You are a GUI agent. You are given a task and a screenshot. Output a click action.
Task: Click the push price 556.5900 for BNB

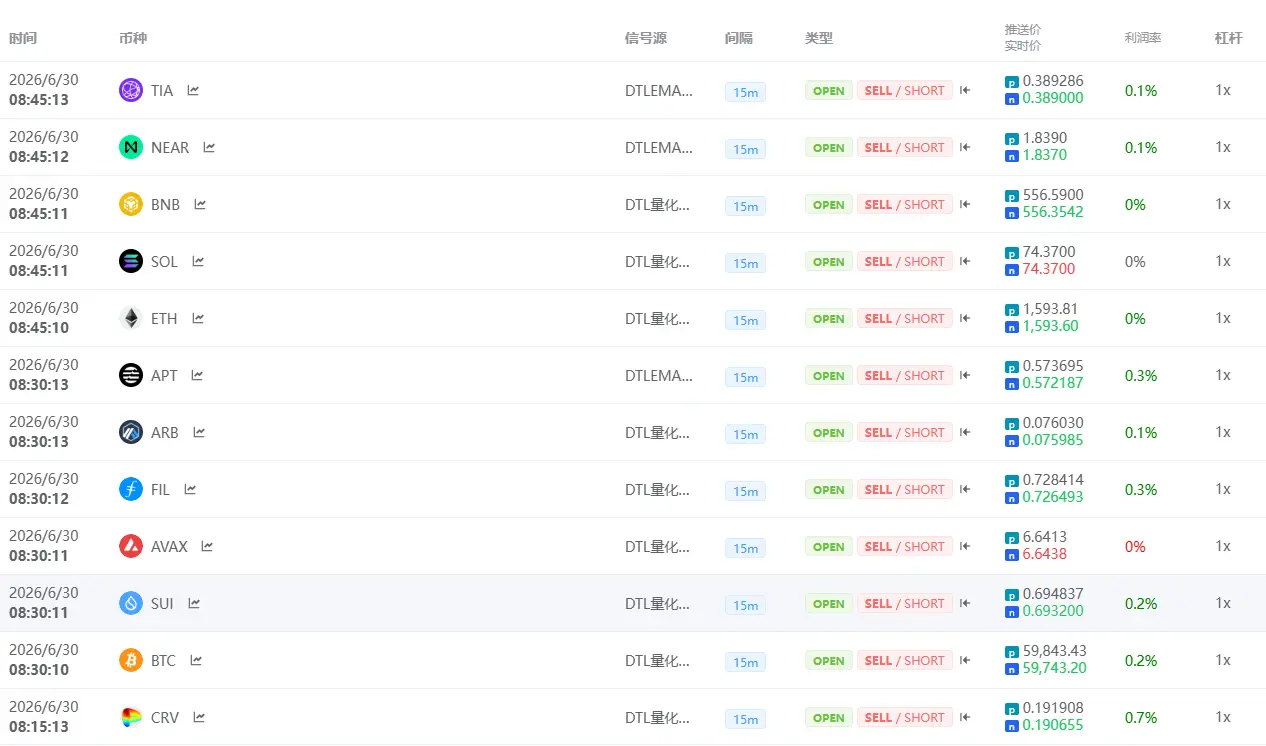pos(1053,195)
